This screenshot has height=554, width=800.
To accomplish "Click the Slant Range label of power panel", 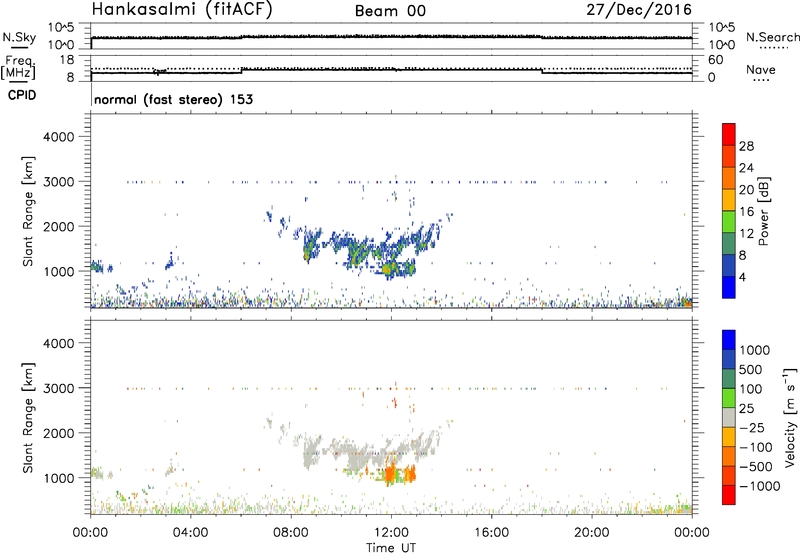I will coord(28,211).
